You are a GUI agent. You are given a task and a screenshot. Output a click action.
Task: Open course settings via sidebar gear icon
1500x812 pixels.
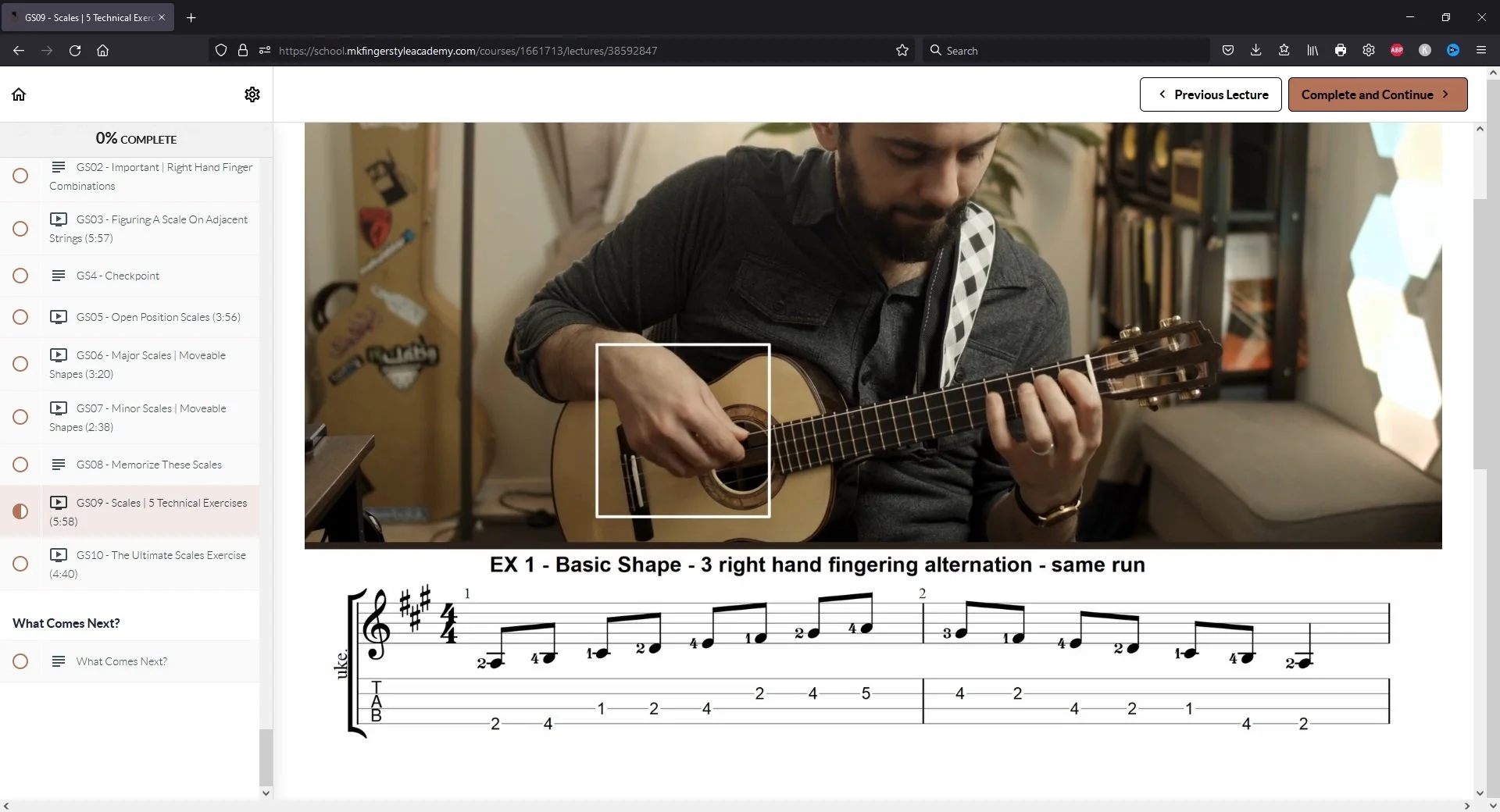[252, 94]
